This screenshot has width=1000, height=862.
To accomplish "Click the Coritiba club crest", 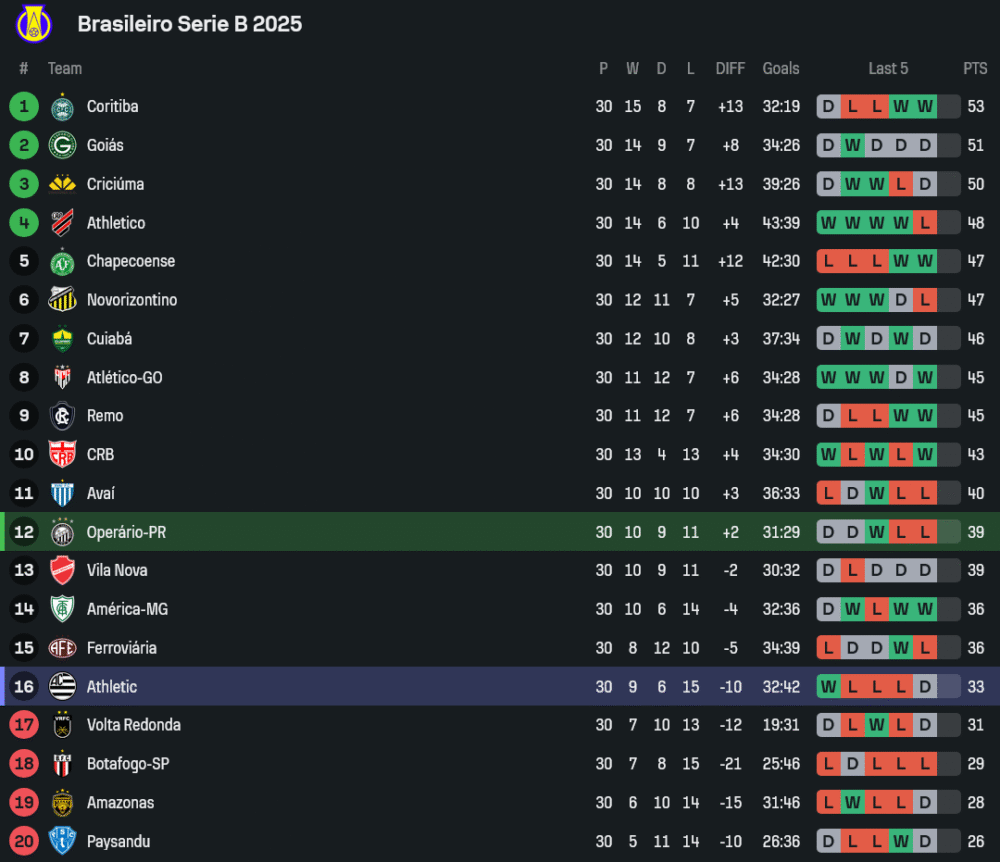I will pos(62,107).
